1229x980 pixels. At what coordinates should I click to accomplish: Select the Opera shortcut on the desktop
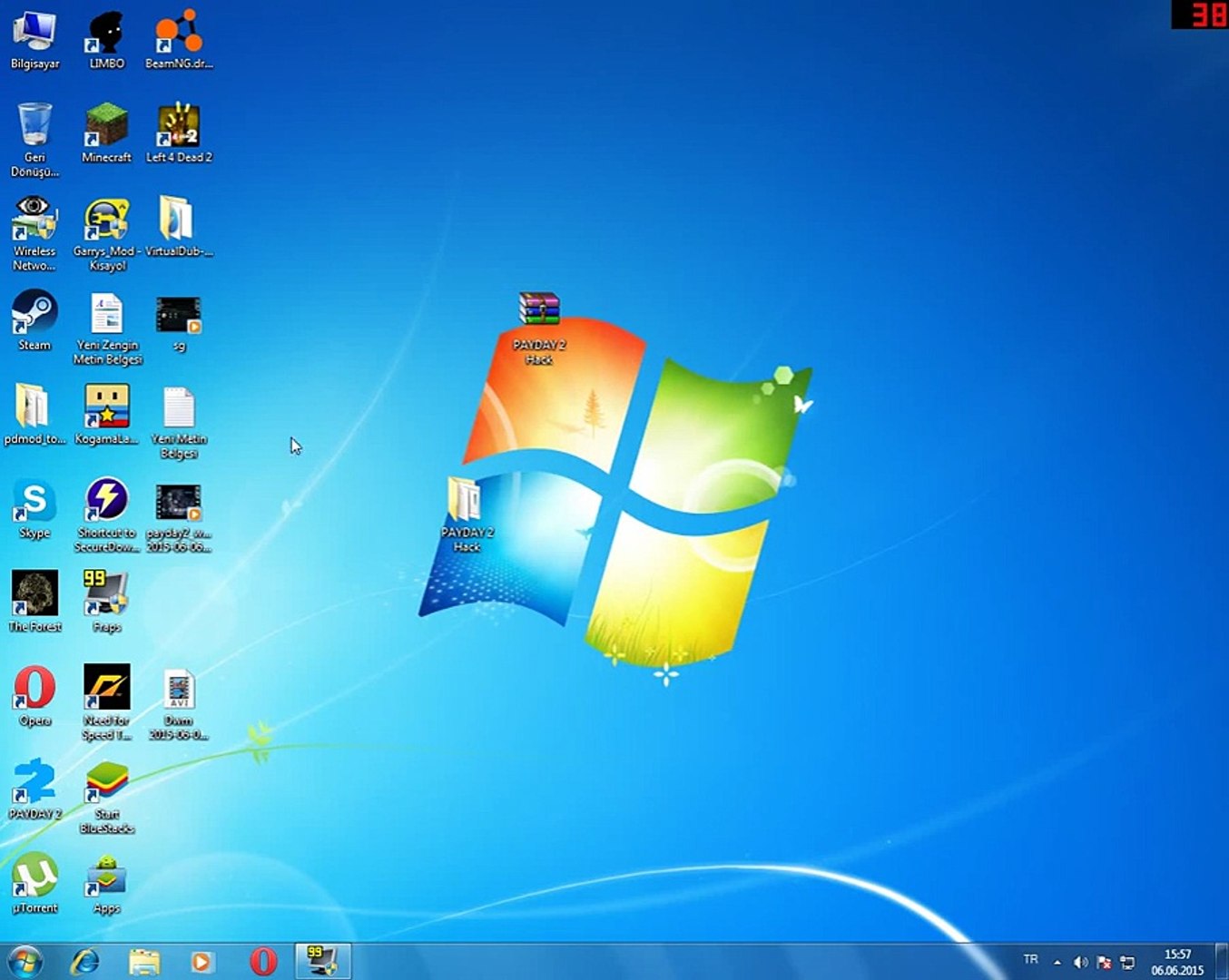(34, 696)
